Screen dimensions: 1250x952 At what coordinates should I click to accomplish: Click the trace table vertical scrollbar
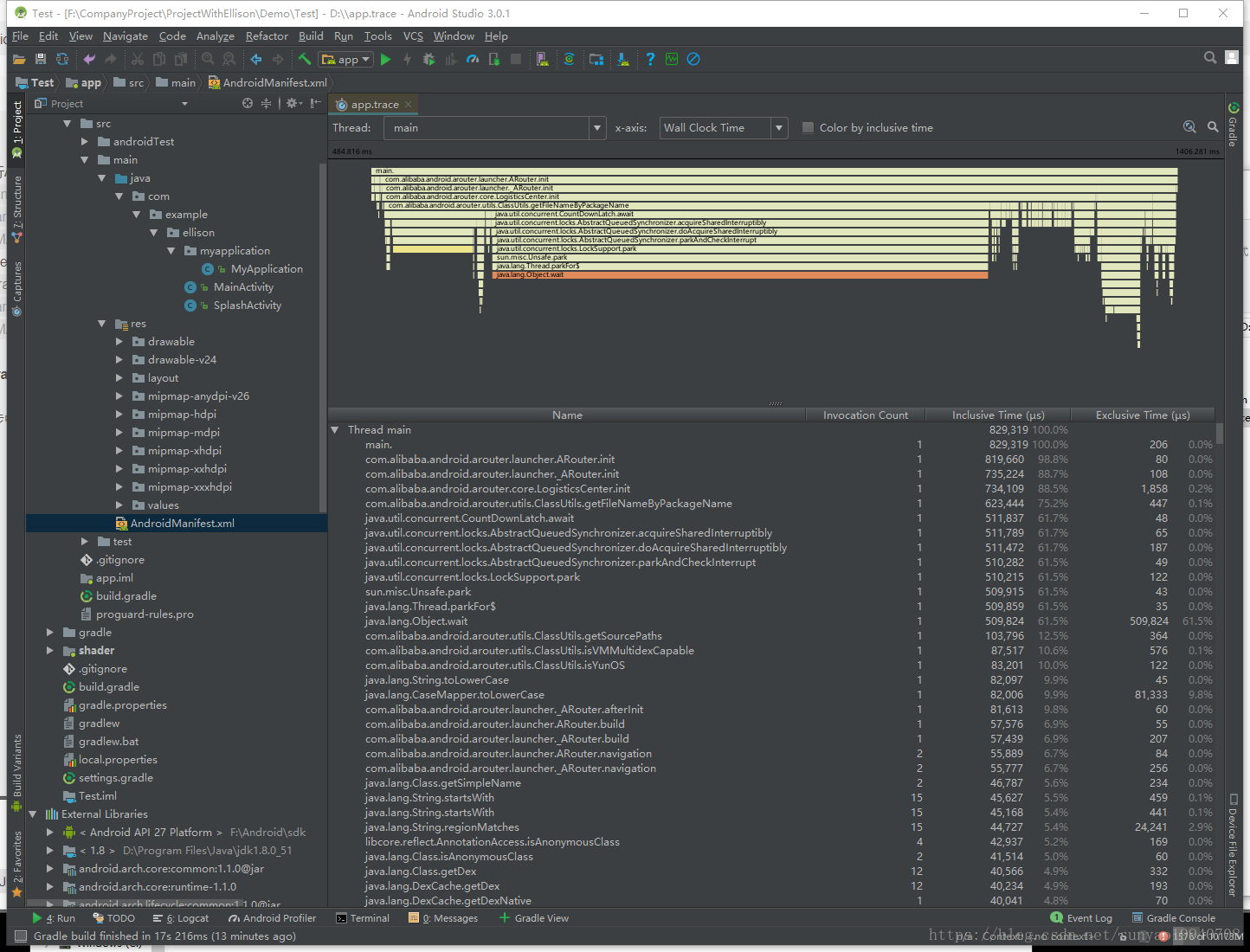[1220, 433]
